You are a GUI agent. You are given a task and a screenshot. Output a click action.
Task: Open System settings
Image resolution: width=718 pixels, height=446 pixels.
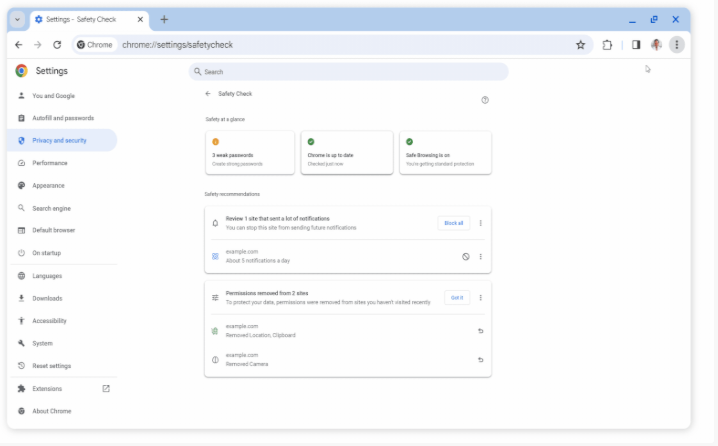click(x=62, y=343)
